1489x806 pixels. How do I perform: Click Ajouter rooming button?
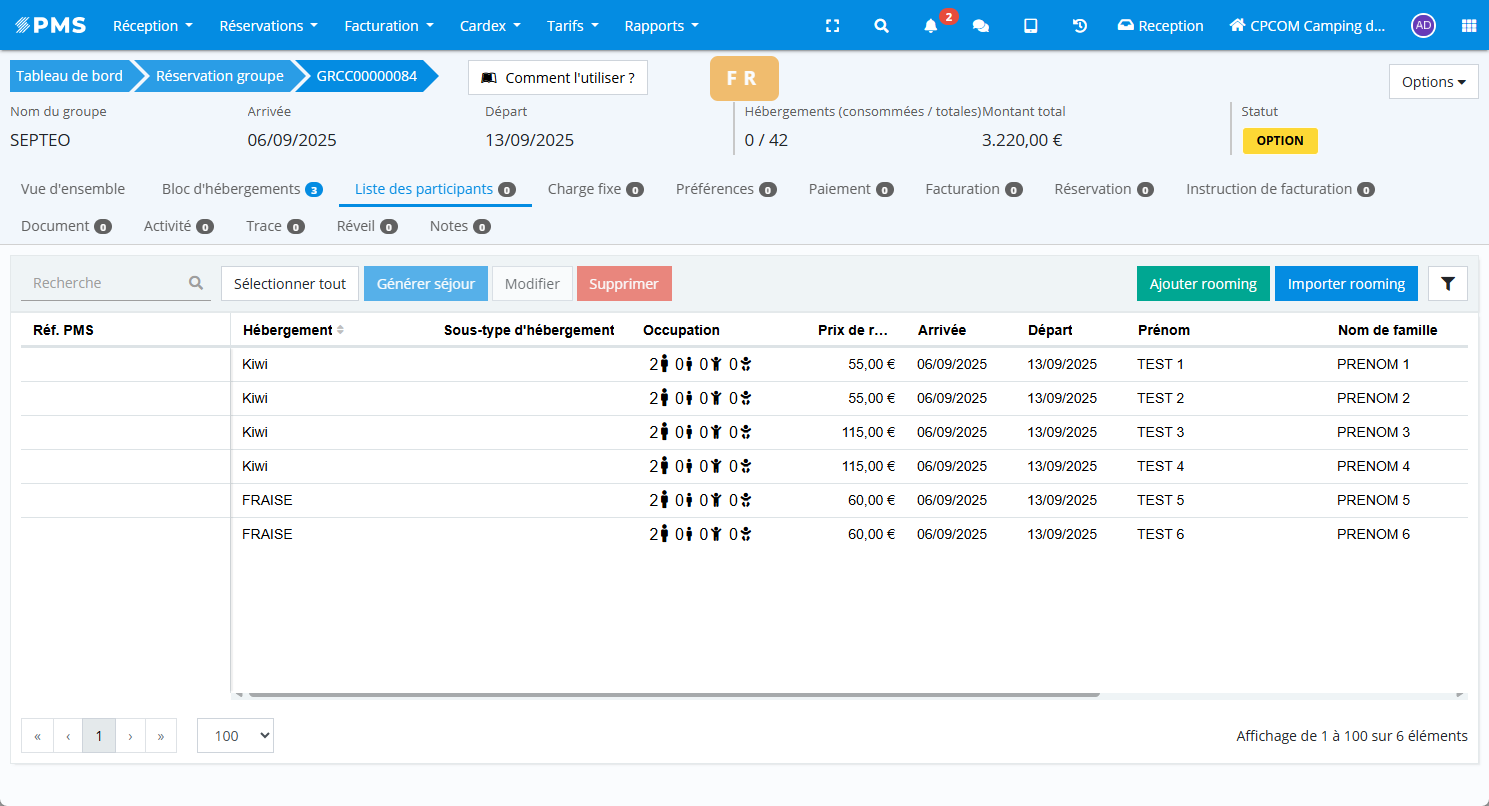coord(1202,284)
